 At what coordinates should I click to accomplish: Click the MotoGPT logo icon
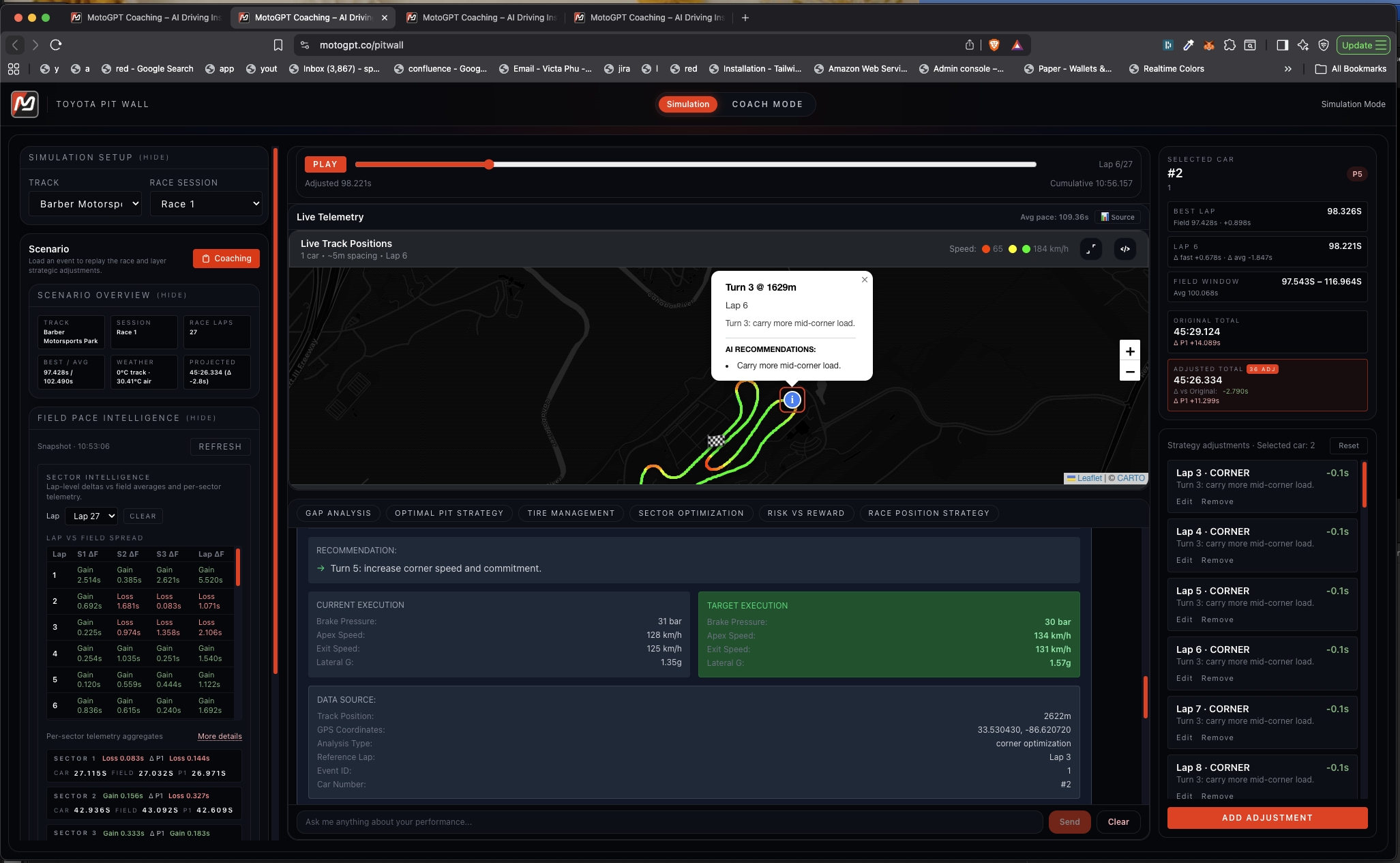click(25, 104)
